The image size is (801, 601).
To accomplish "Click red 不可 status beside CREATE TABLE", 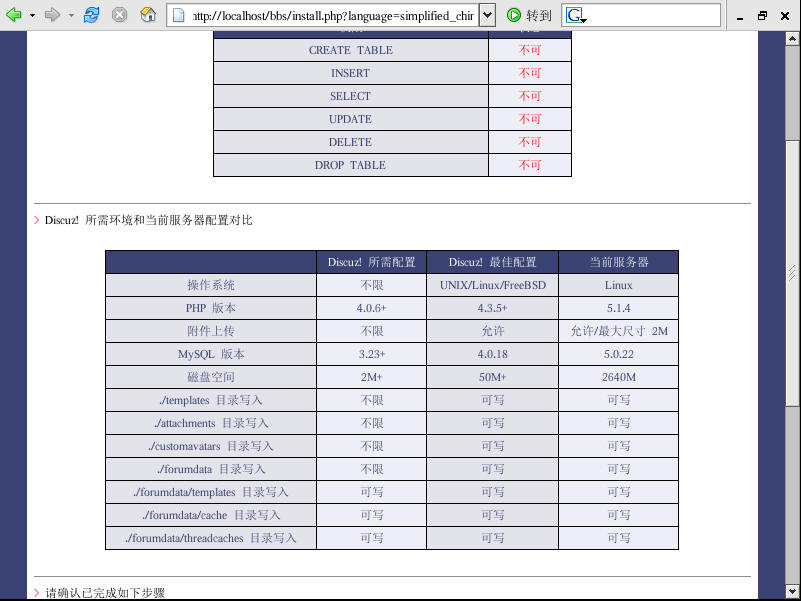I will (530, 50).
